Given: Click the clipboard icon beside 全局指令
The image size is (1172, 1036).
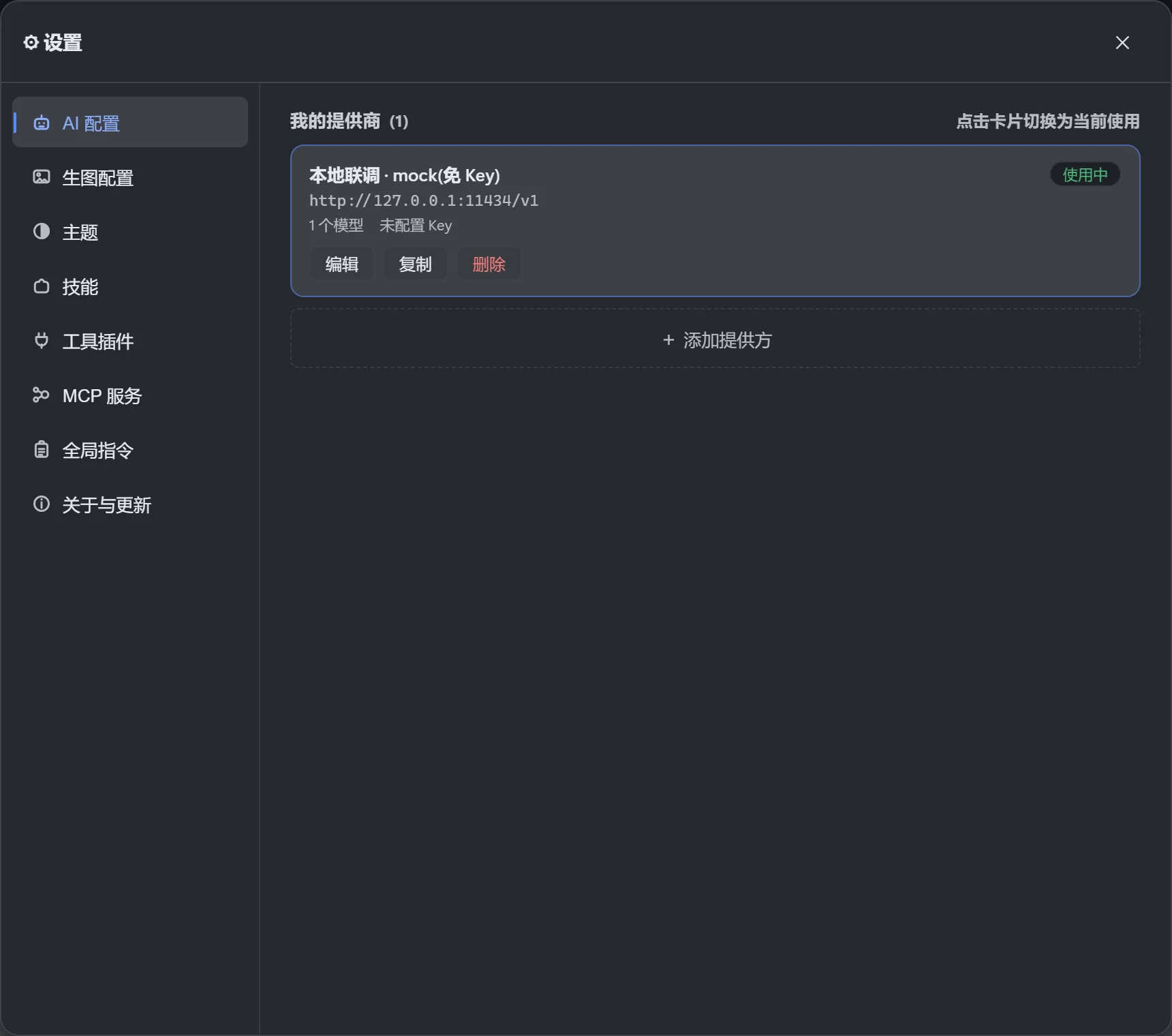Looking at the screenshot, I should coord(42,450).
